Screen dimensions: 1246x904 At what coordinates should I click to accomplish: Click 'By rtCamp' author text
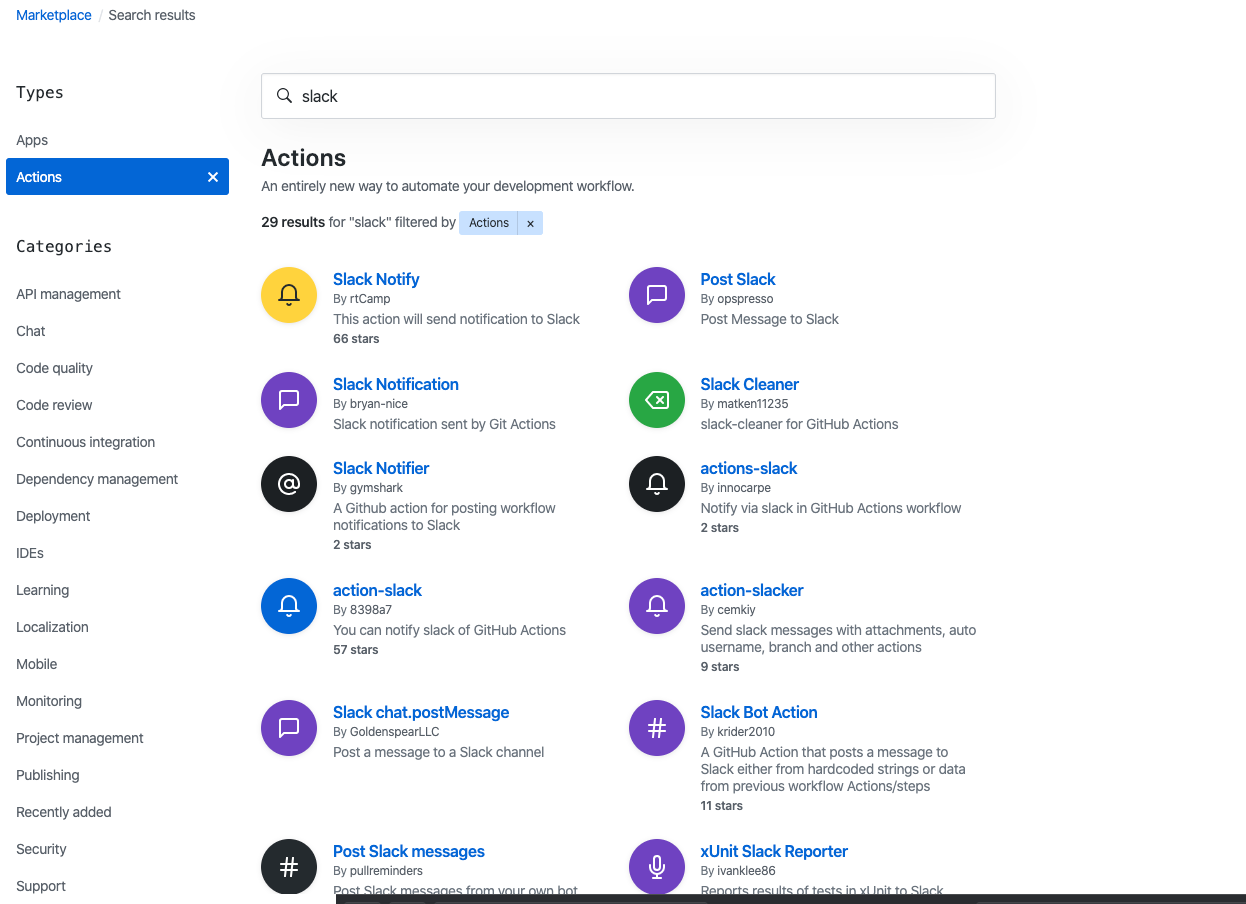click(362, 299)
